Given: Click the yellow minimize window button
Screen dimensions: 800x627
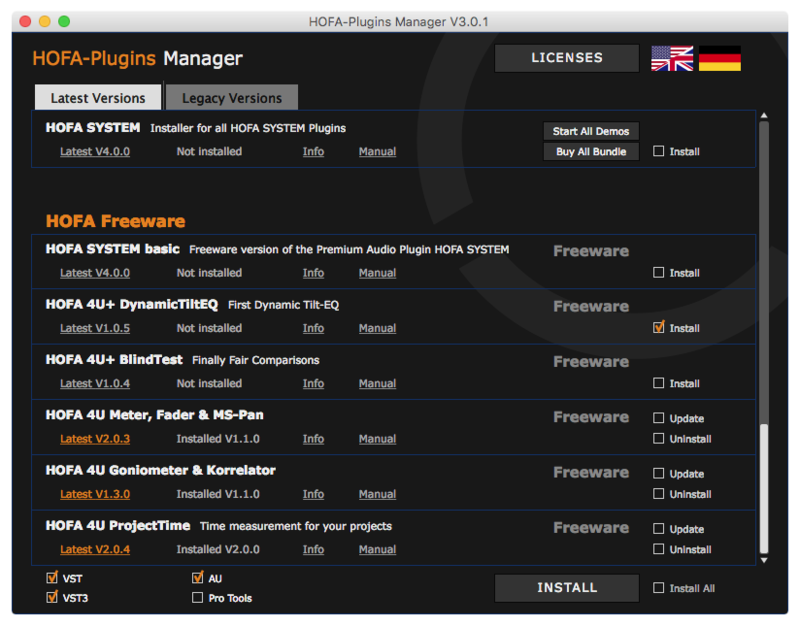Looking at the screenshot, I should click(x=44, y=21).
